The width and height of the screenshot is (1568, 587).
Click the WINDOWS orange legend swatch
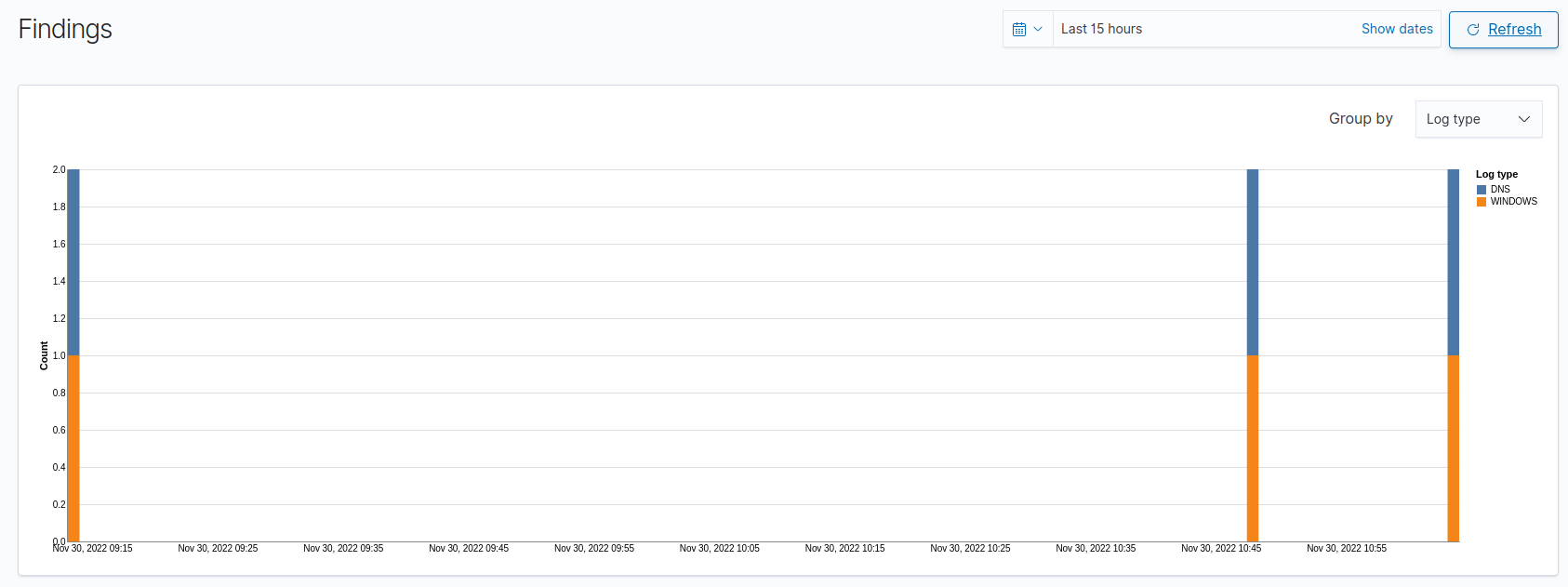click(1482, 202)
